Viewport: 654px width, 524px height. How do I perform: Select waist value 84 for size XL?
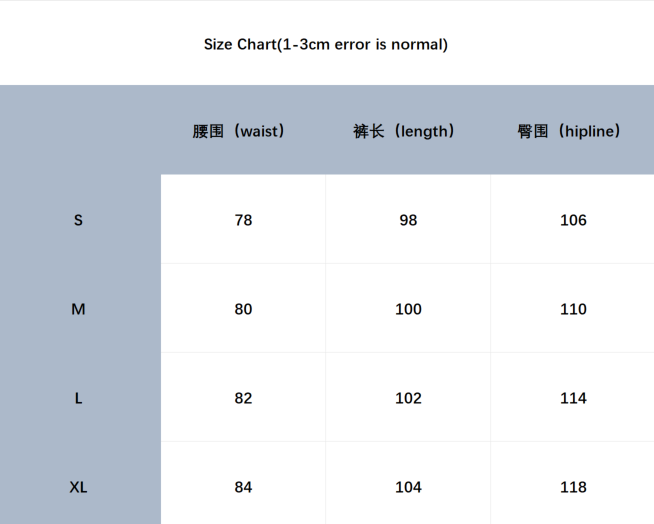[x=243, y=487]
